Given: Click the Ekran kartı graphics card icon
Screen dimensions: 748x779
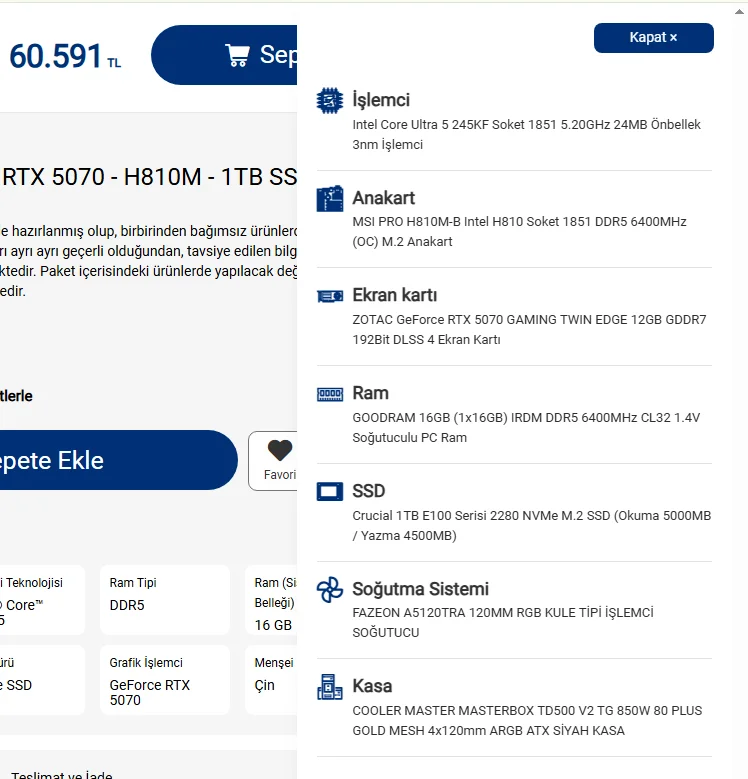Looking at the screenshot, I should click(330, 296).
